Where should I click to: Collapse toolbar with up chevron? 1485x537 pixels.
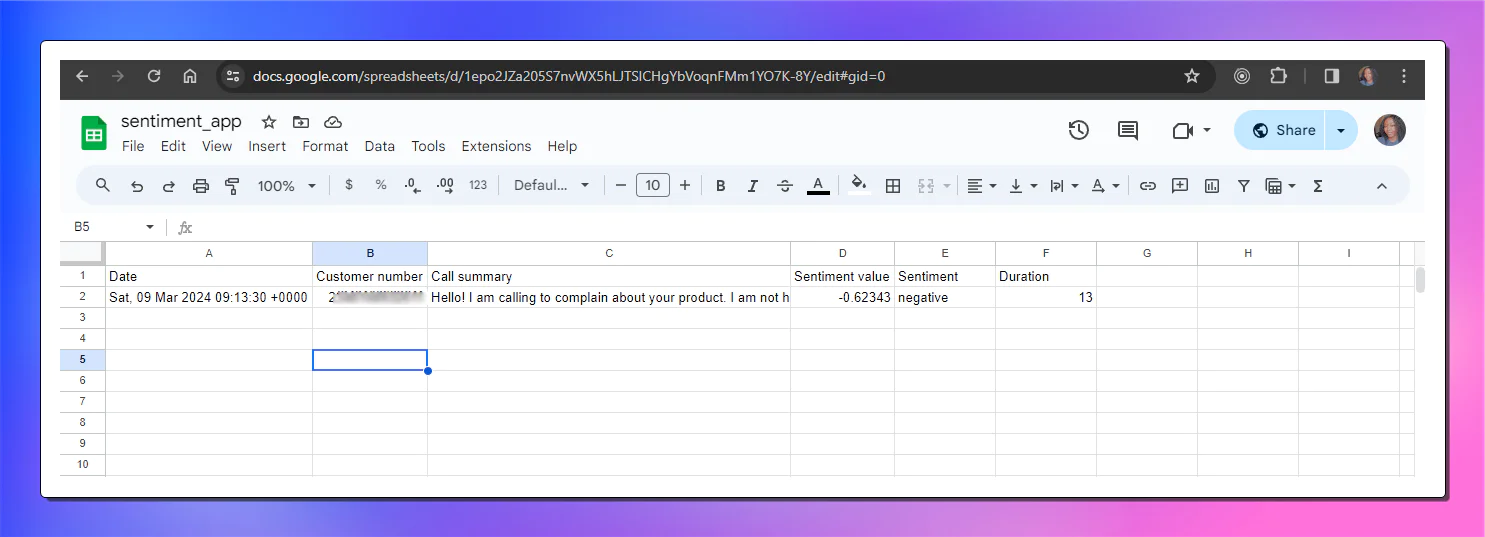1382,185
